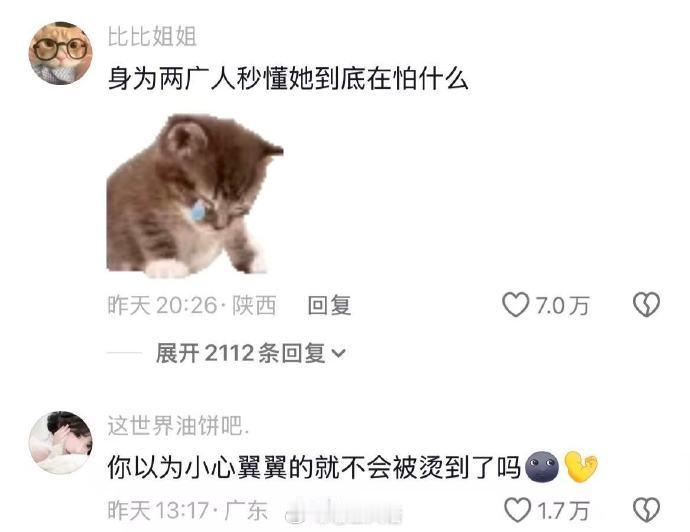
Task: Dislike 比比姐姐's comment with broken heart
Action: click(x=646, y=305)
